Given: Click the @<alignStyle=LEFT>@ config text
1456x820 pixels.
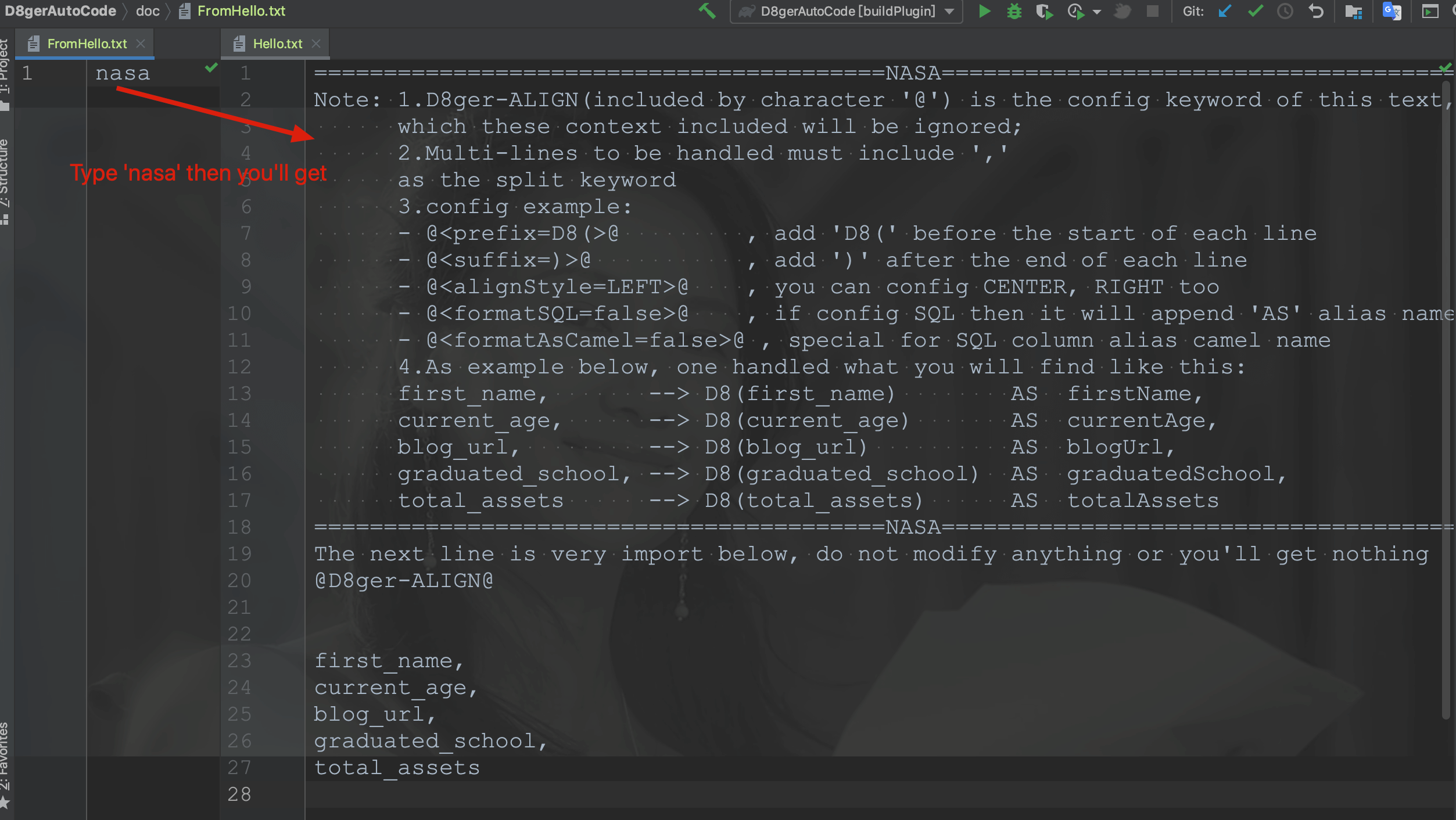Looking at the screenshot, I should (557, 287).
